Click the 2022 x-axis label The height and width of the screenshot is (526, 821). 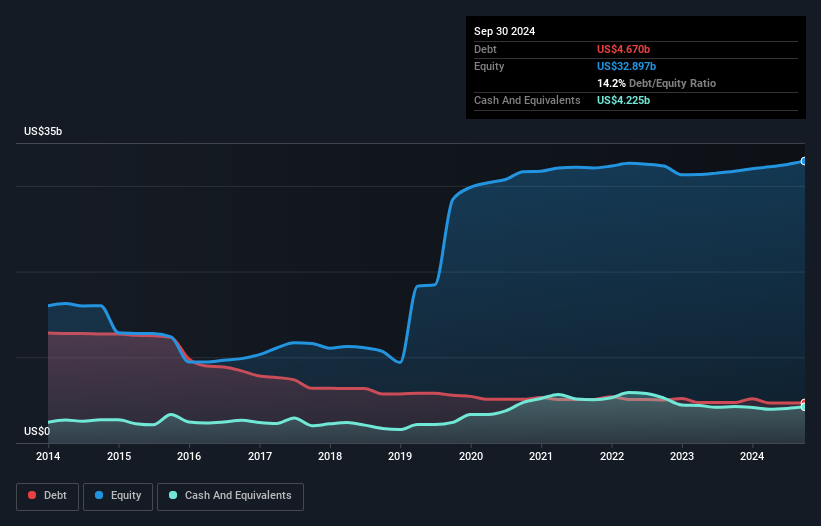pyautogui.click(x=612, y=456)
